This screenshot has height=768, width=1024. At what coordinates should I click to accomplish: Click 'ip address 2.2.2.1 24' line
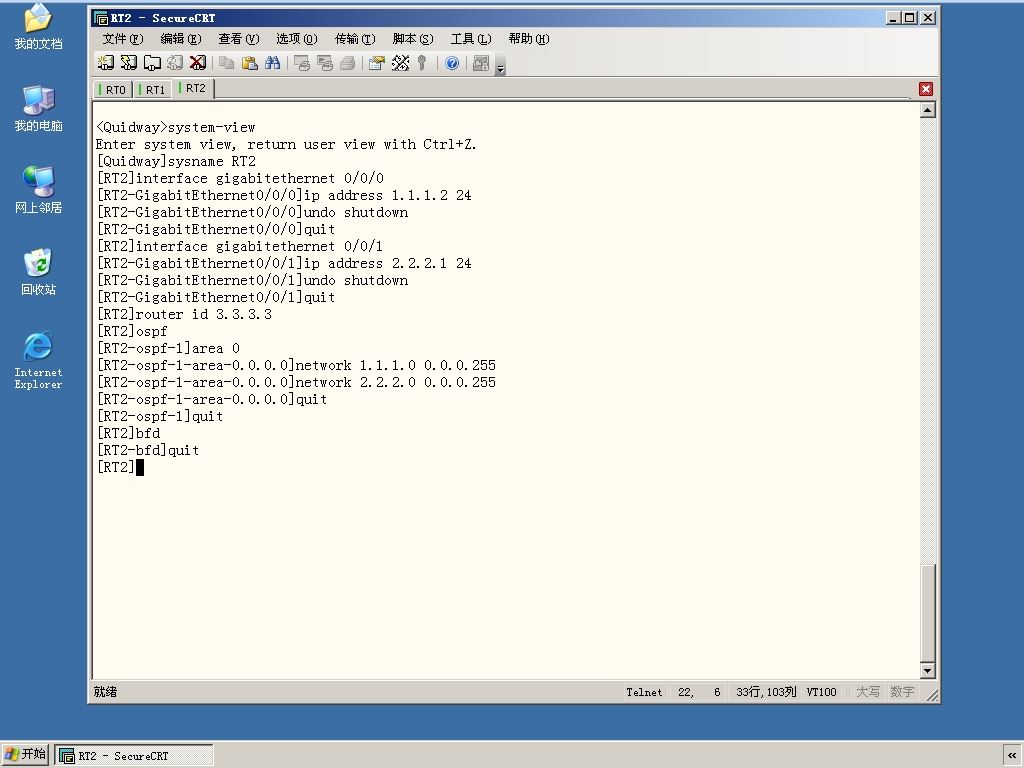pos(284,263)
